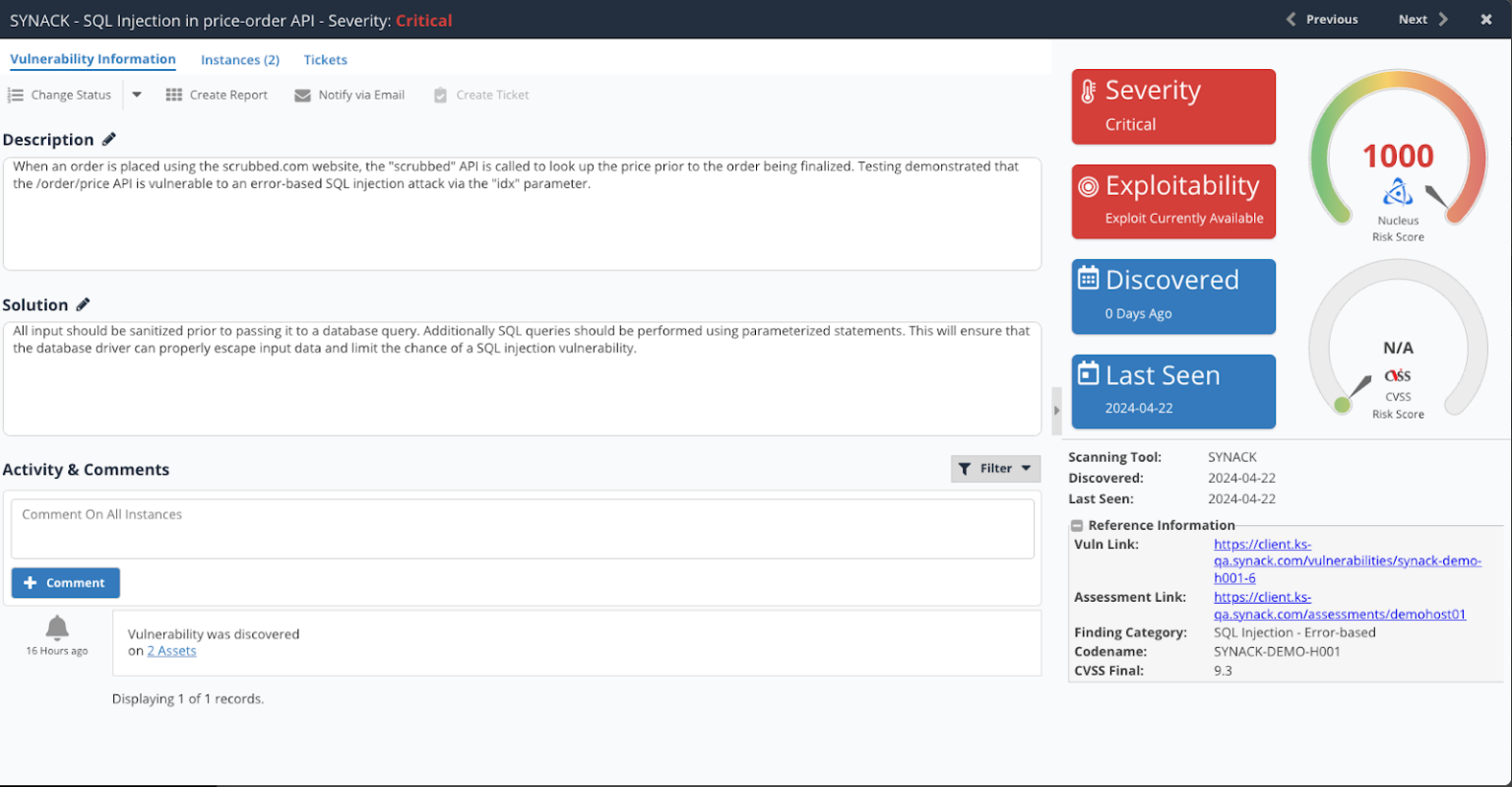Open the Change Status dropdown caret
Screen dimensions: 1512x787
pos(137,95)
